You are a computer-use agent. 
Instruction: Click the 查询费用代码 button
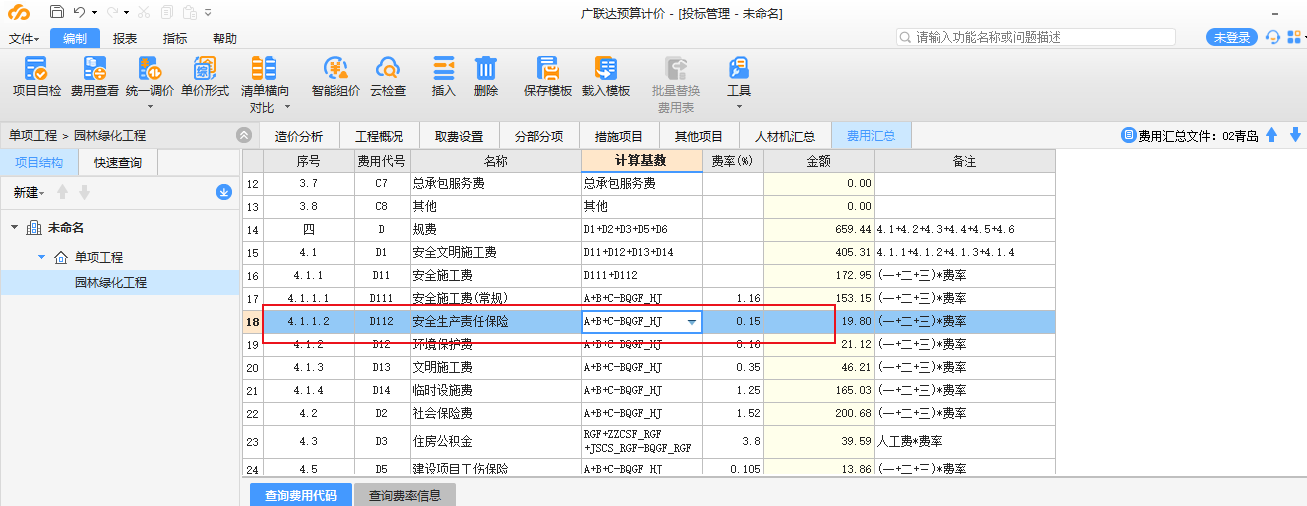300,495
